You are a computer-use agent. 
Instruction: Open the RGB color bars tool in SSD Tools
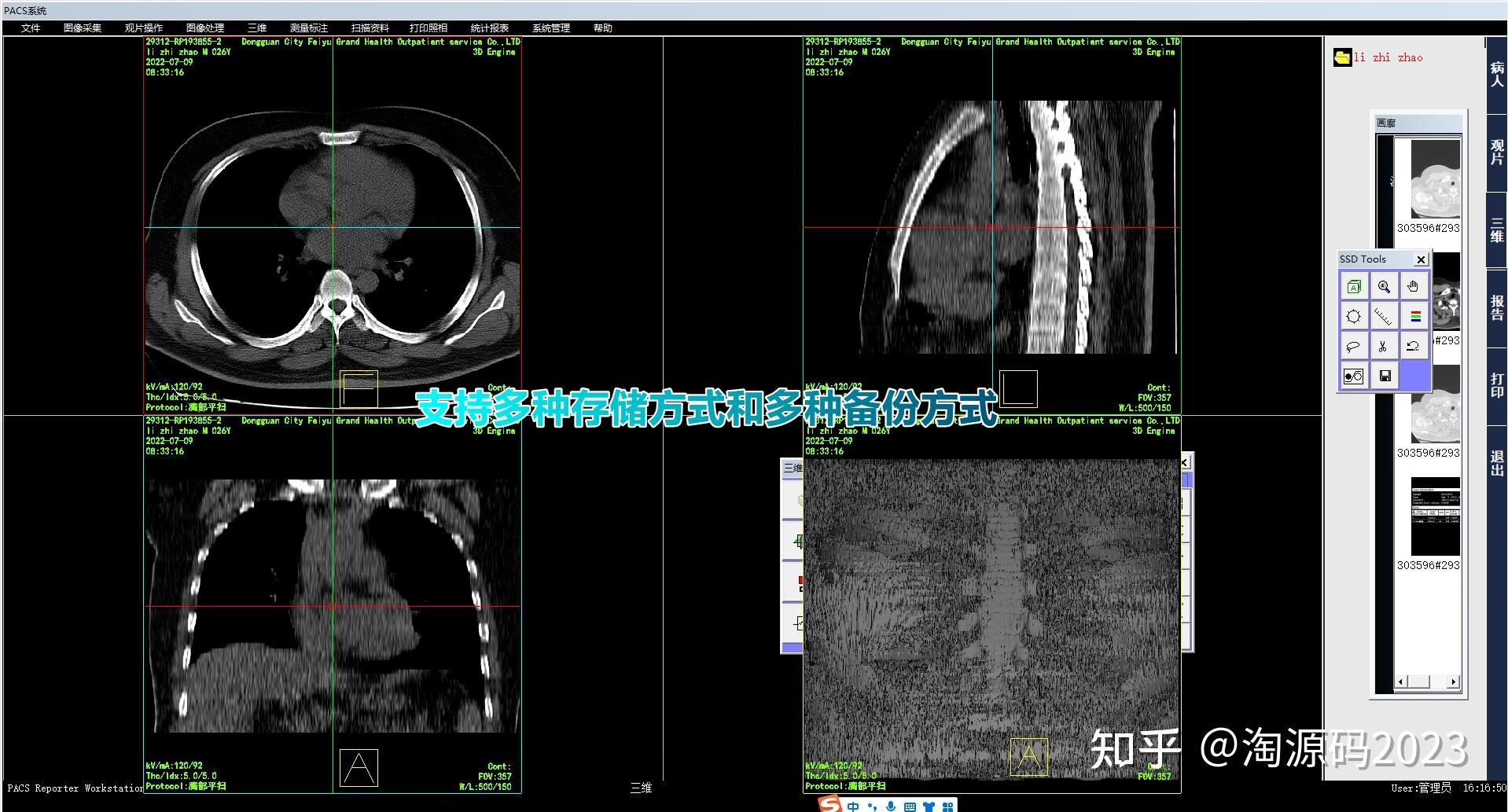coord(1414,316)
